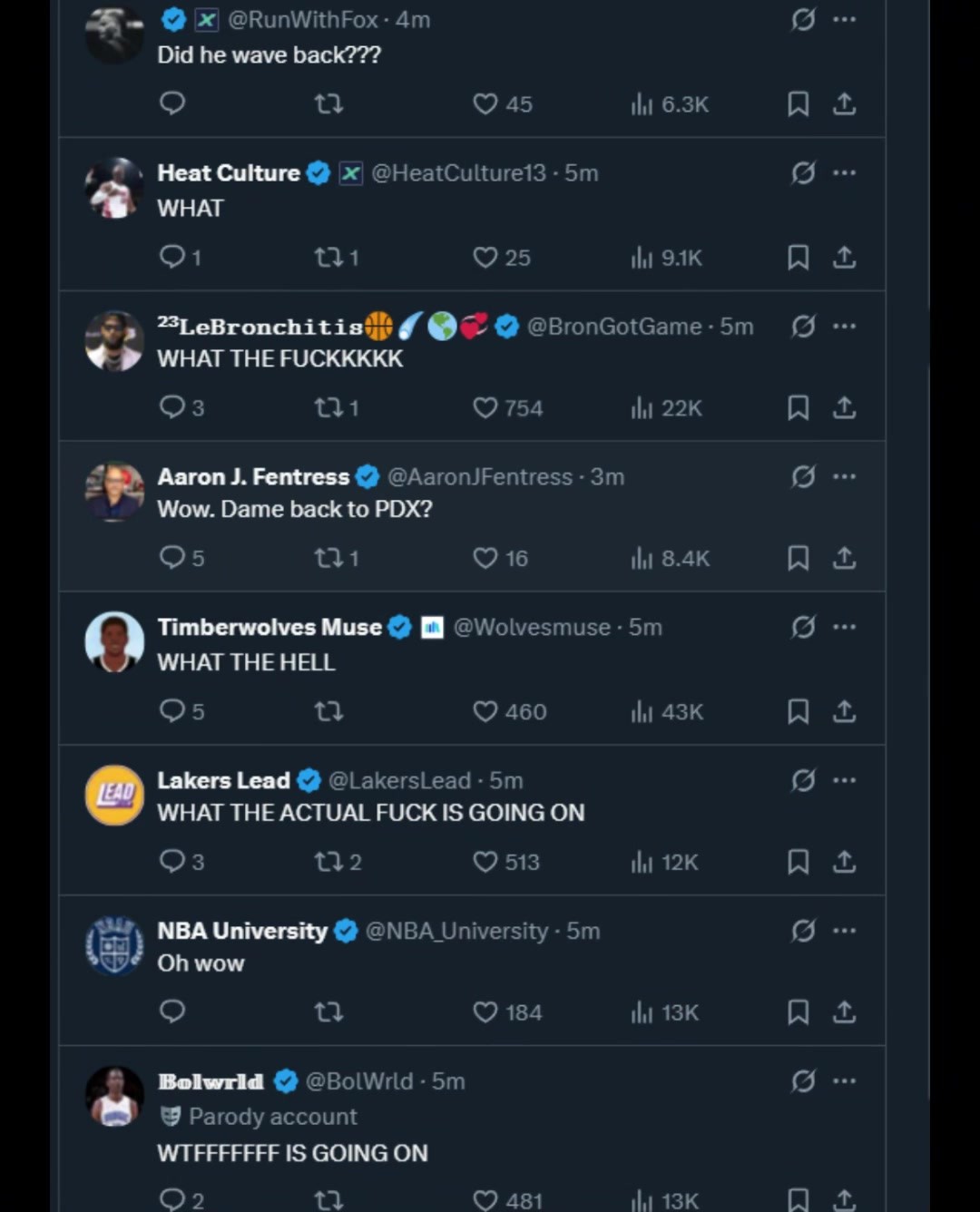Viewport: 980px width, 1212px height.
Task: Share the NBA University tweet
Action: pyautogui.click(x=844, y=1012)
